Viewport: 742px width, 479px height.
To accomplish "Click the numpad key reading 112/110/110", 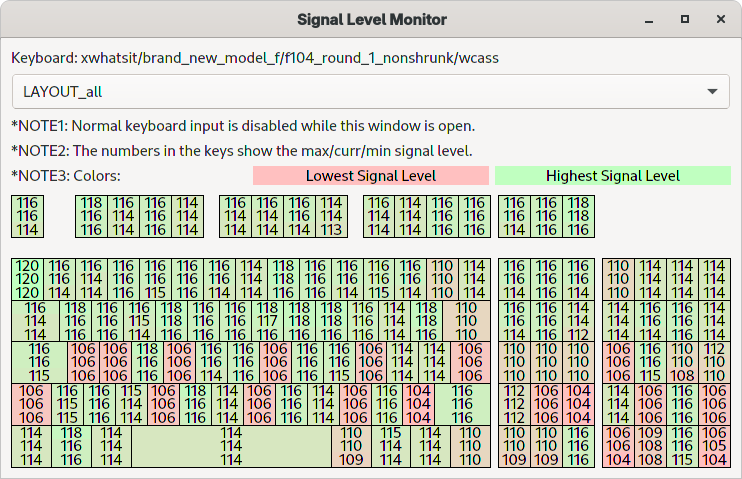I will 714,363.
